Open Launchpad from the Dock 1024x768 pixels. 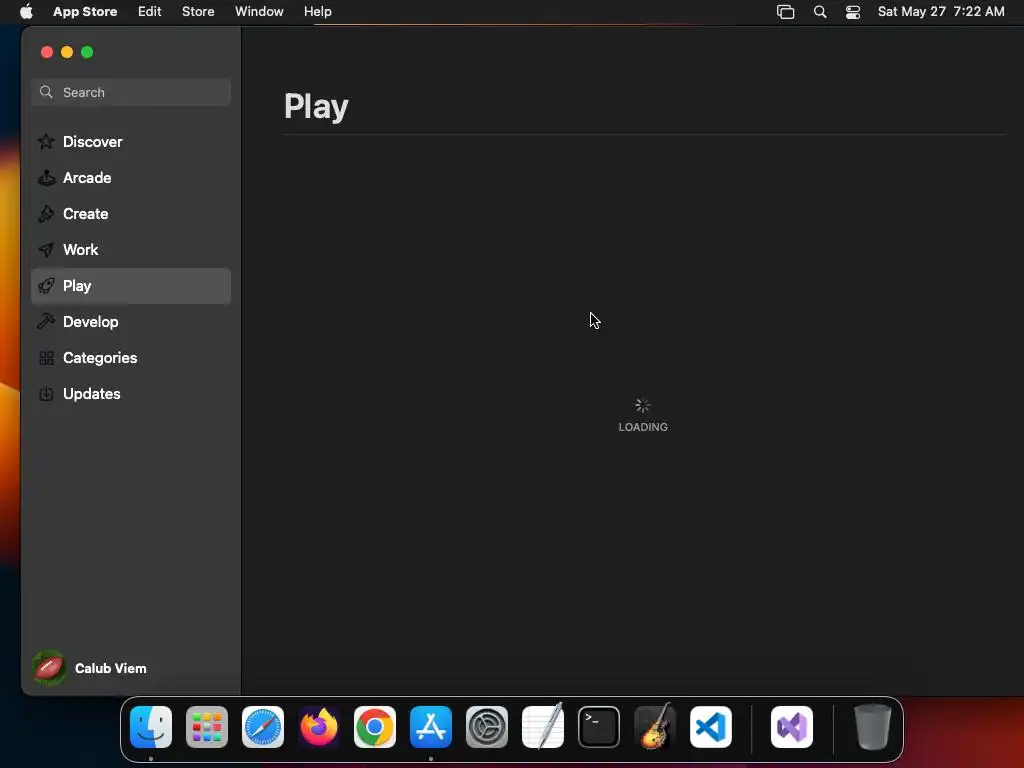(207, 727)
